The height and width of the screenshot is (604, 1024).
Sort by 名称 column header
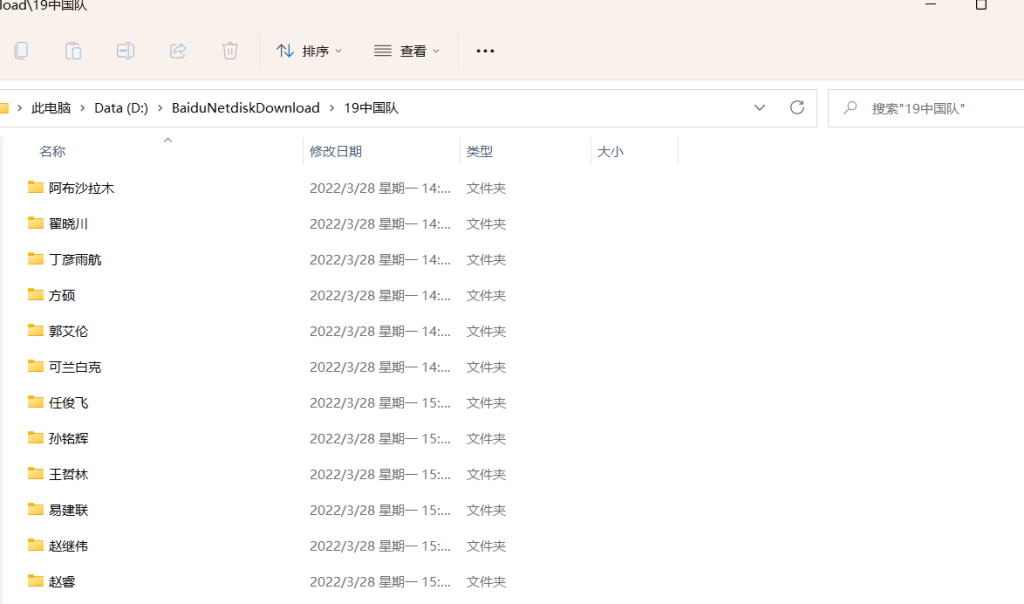coord(52,151)
